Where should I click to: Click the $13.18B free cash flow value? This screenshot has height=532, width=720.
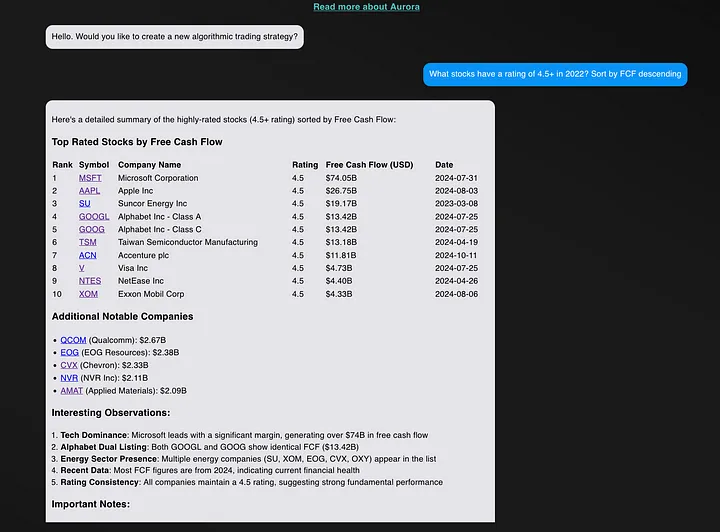[341, 242]
